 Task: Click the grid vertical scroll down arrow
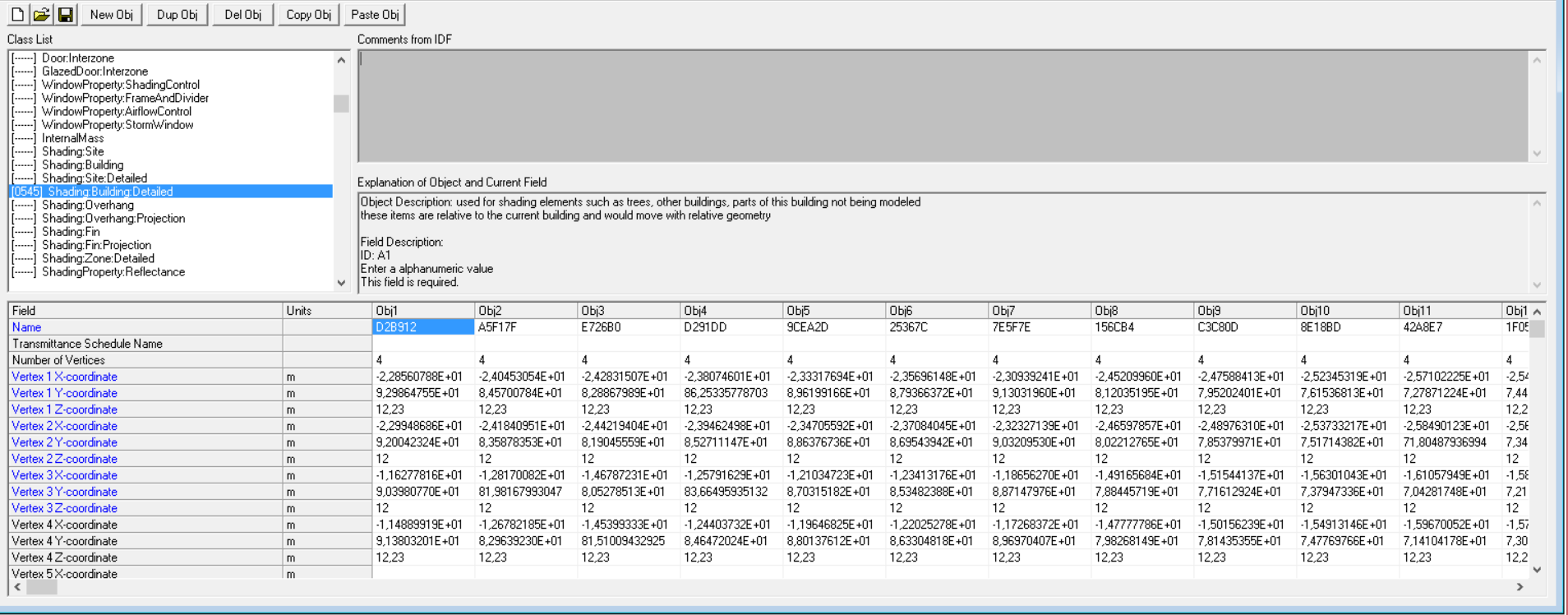tap(1537, 570)
